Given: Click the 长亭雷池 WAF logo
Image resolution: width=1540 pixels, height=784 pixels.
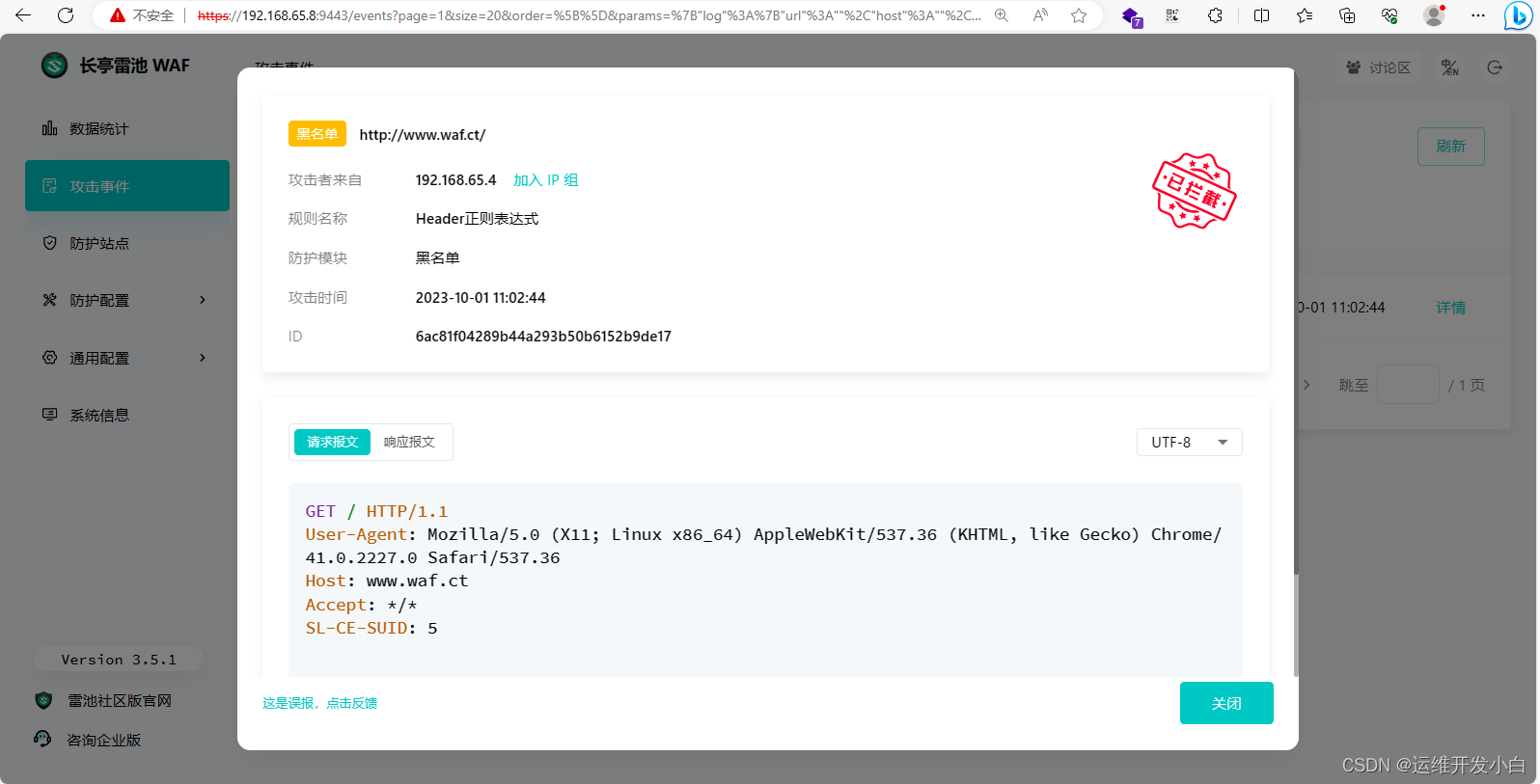Looking at the screenshot, I should tap(116, 66).
